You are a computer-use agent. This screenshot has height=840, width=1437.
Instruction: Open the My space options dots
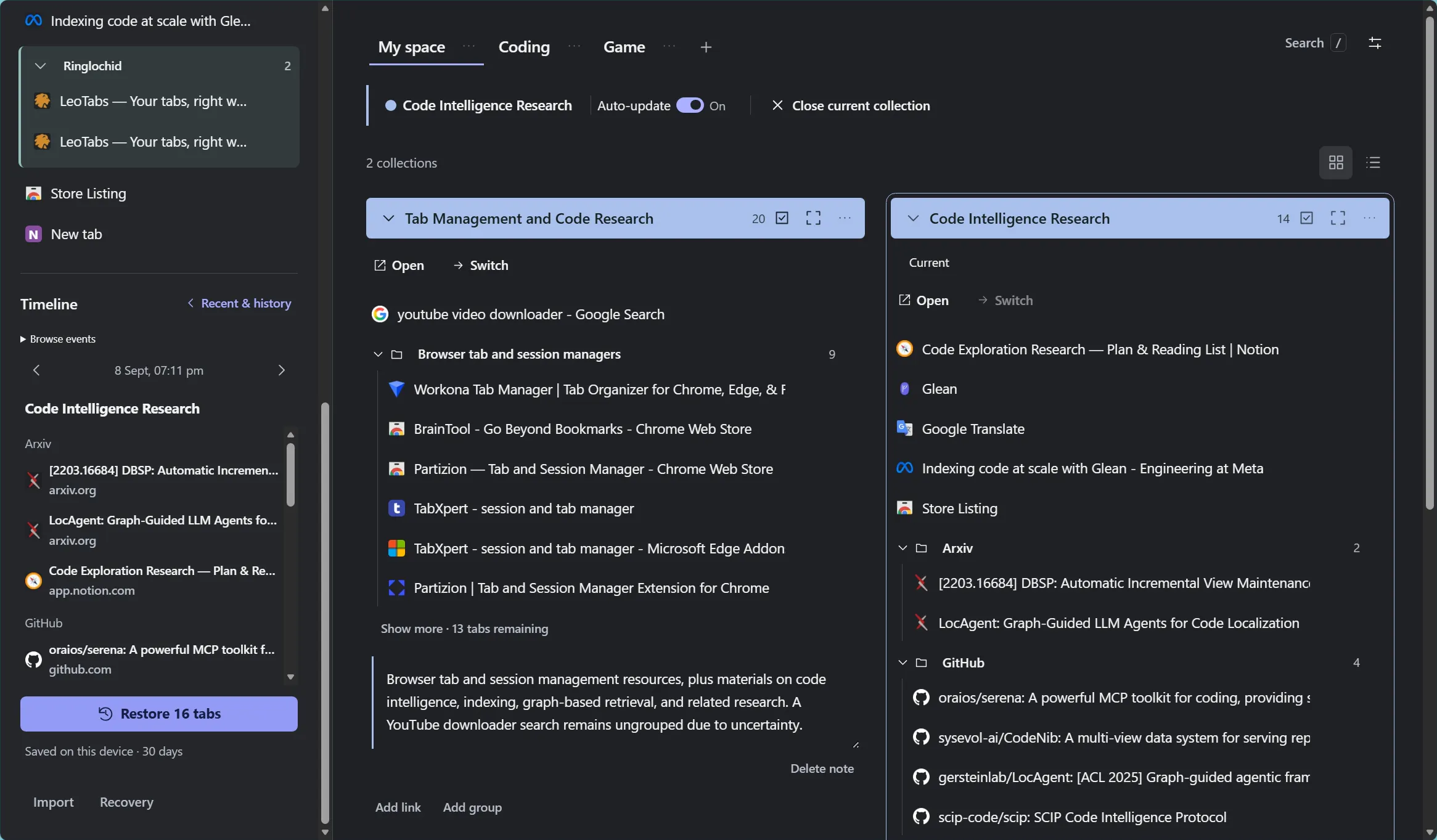tap(469, 46)
